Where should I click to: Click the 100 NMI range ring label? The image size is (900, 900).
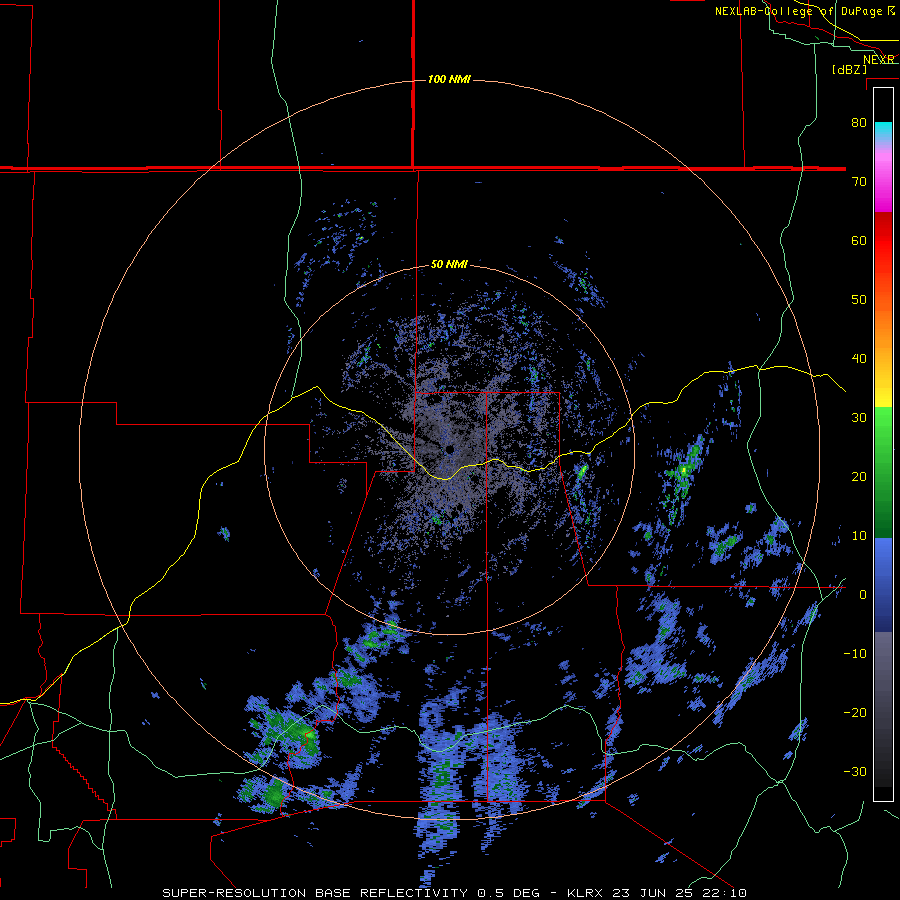coord(449,79)
